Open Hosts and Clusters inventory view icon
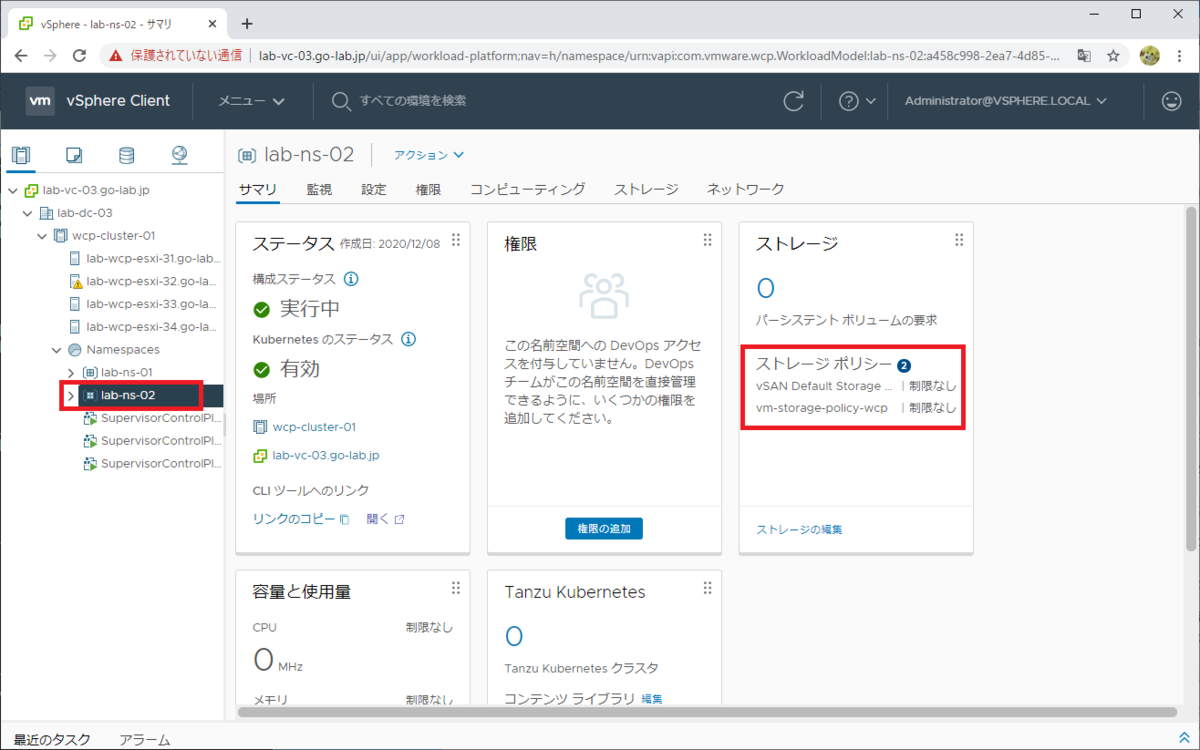Image resolution: width=1200 pixels, height=750 pixels. coord(21,155)
